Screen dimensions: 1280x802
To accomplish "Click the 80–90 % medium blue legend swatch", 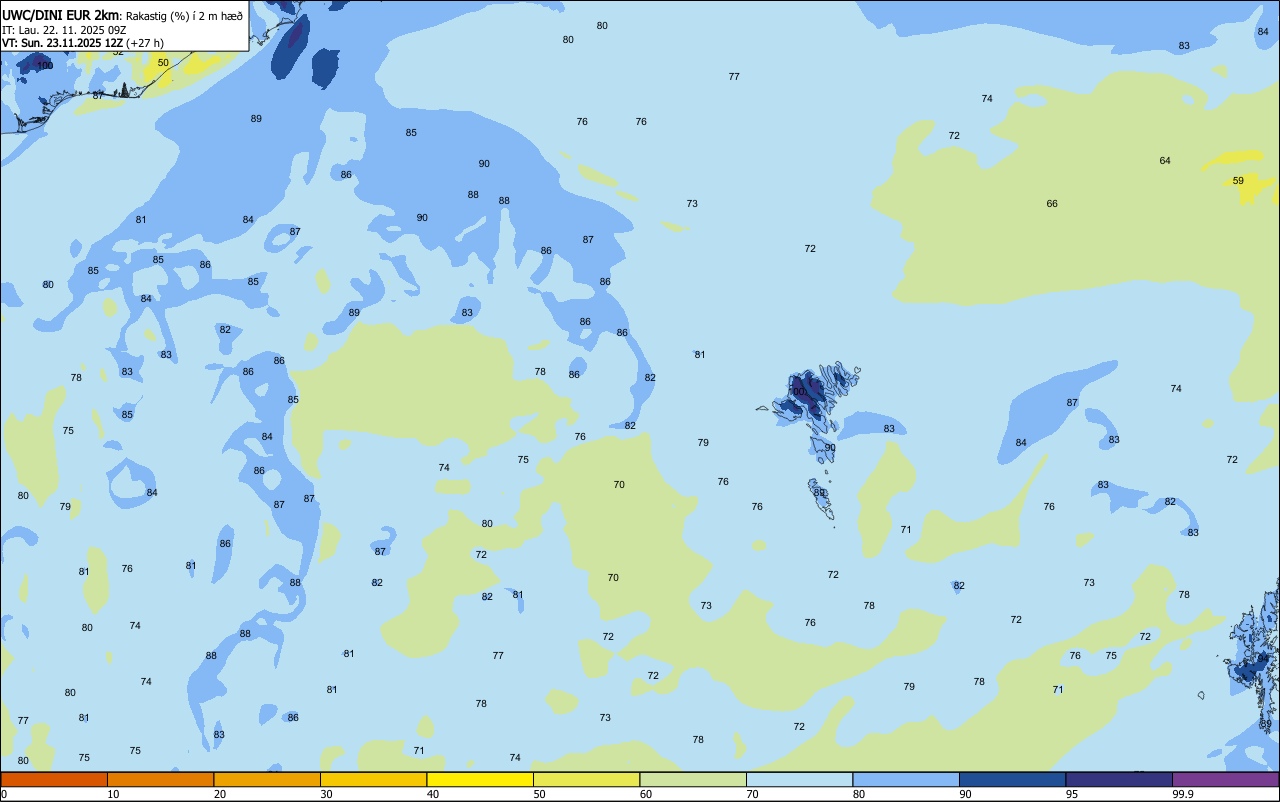I will tap(906, 779).
